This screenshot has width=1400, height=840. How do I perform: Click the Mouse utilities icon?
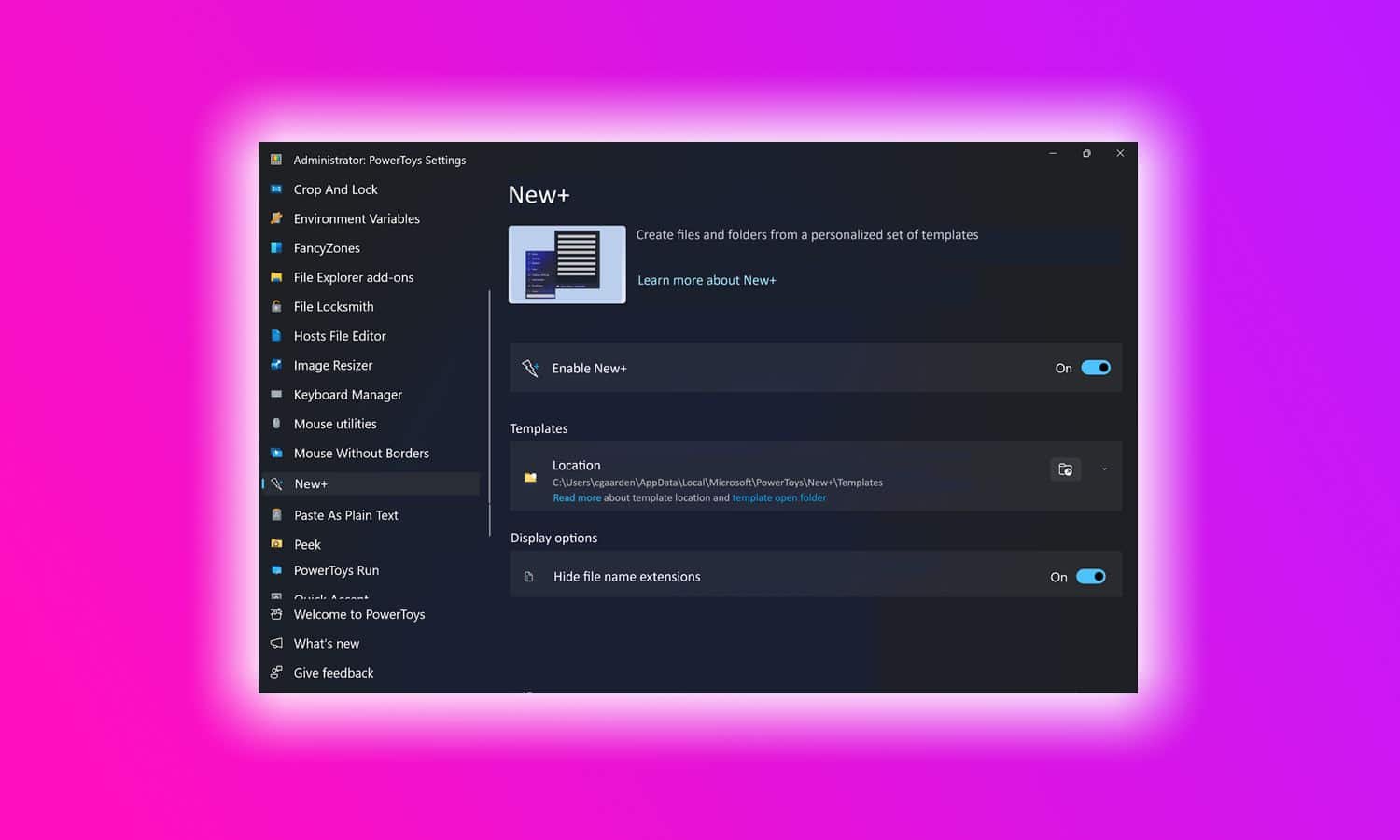tap(276, 423)
